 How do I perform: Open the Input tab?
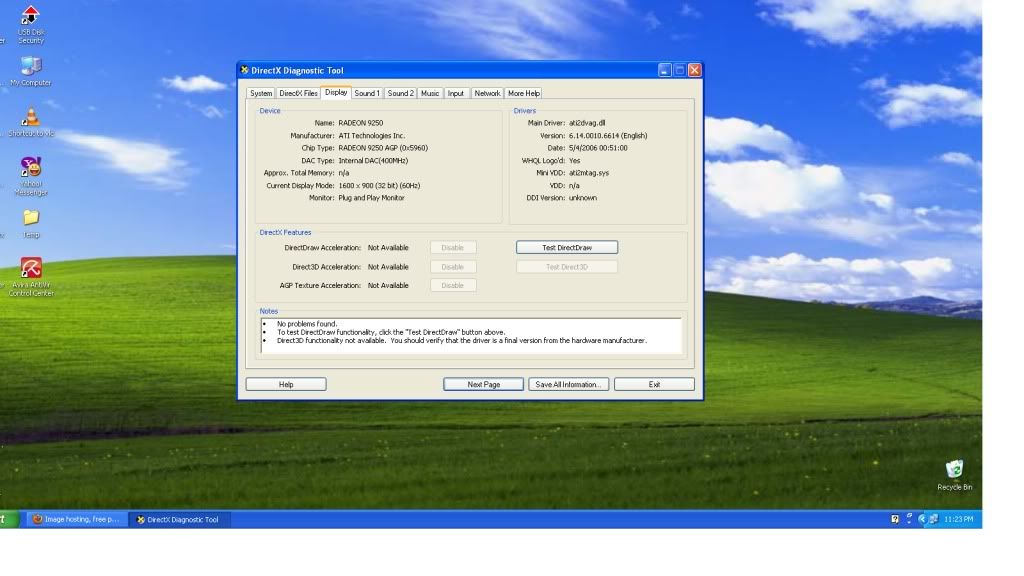(456, 93)
